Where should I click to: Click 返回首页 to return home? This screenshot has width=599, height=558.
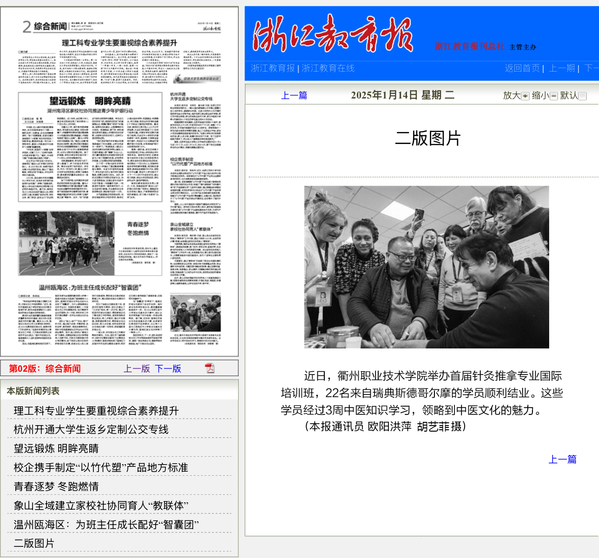point(522,68)
